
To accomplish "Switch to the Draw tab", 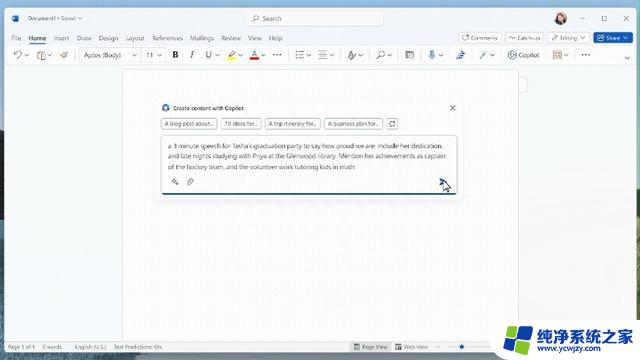I will [x=84, y=38].
